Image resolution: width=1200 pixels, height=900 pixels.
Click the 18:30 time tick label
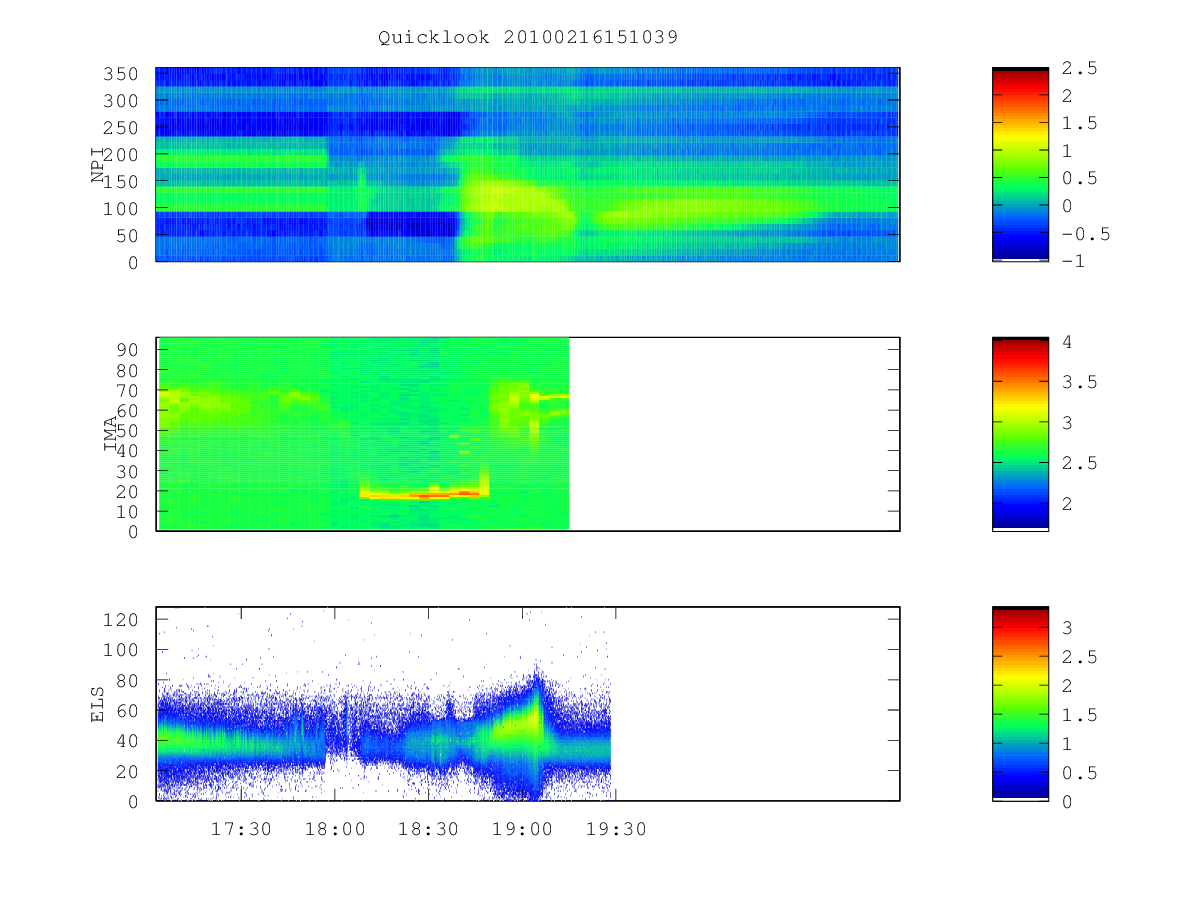[428, 829]
